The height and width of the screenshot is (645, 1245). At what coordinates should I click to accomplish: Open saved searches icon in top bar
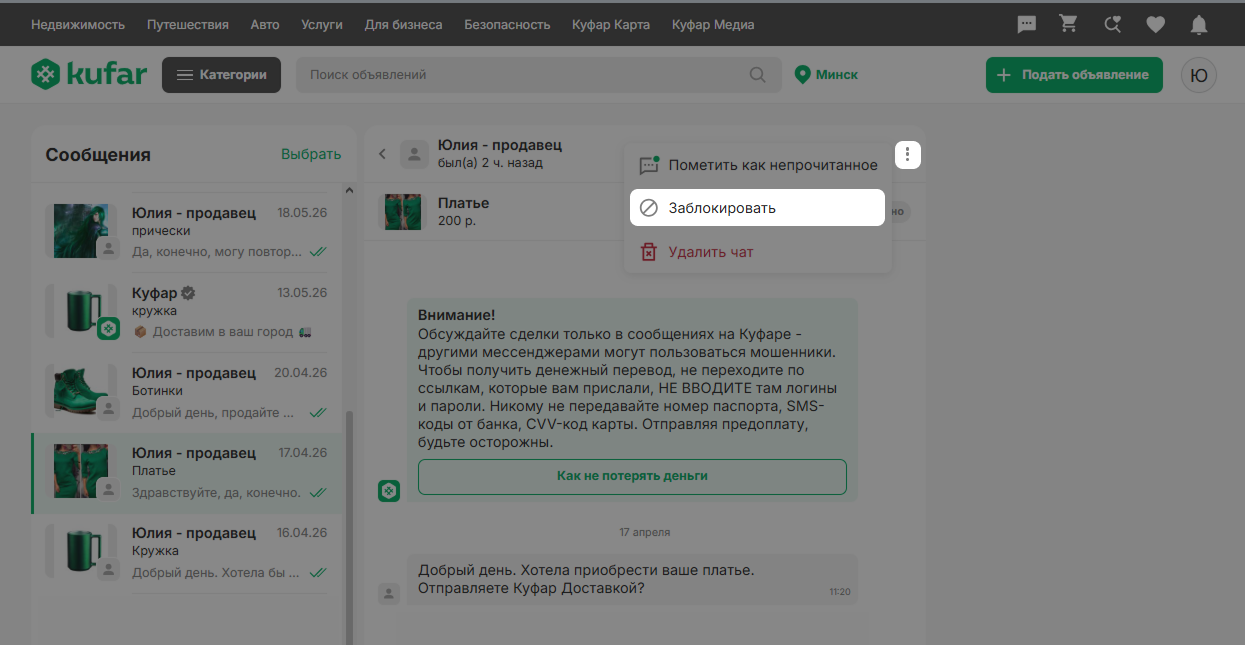point(1112,25)
